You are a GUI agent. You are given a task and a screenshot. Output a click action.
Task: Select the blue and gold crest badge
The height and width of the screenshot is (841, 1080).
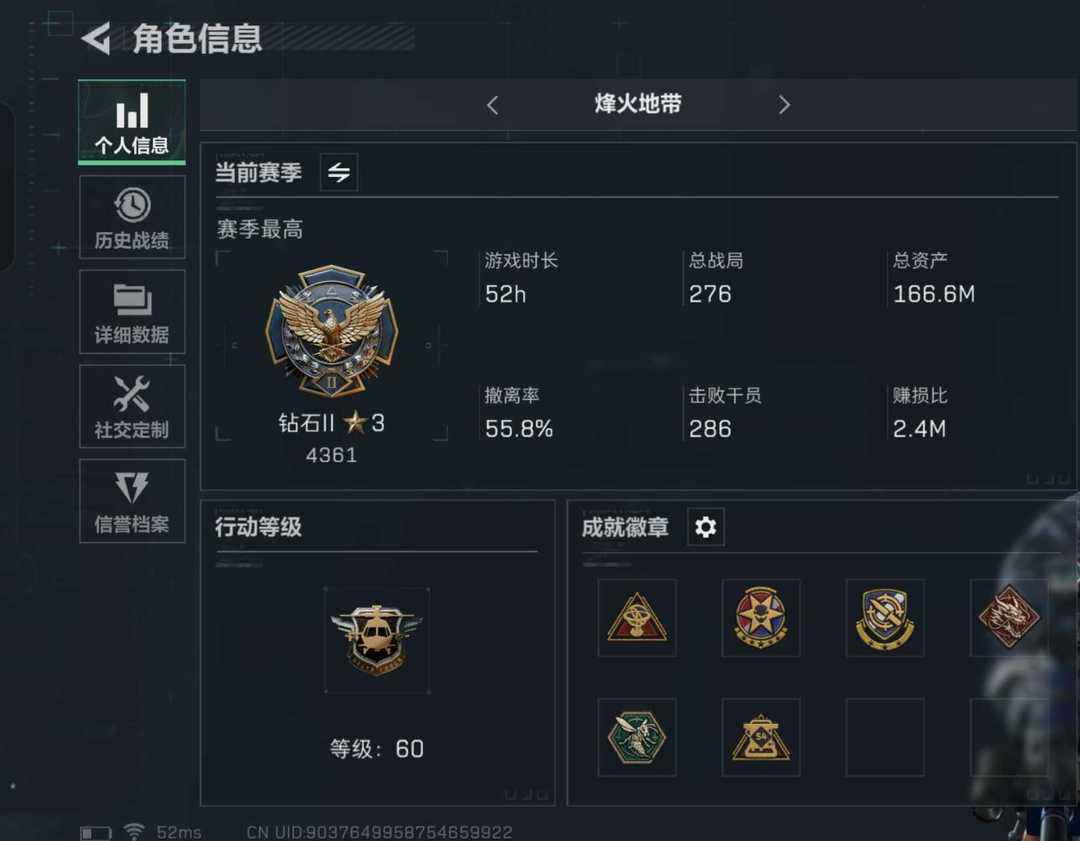885,618
